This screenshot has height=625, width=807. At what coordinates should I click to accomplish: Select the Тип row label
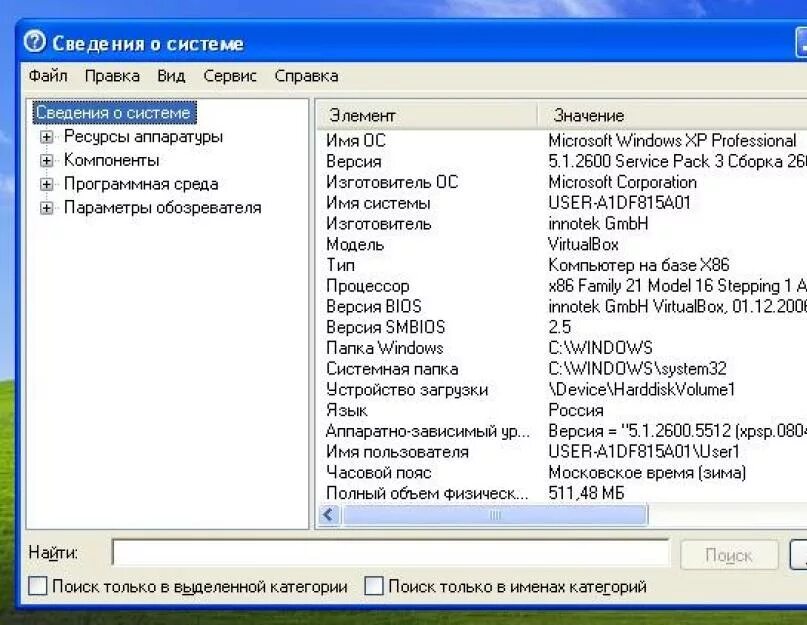340,265
